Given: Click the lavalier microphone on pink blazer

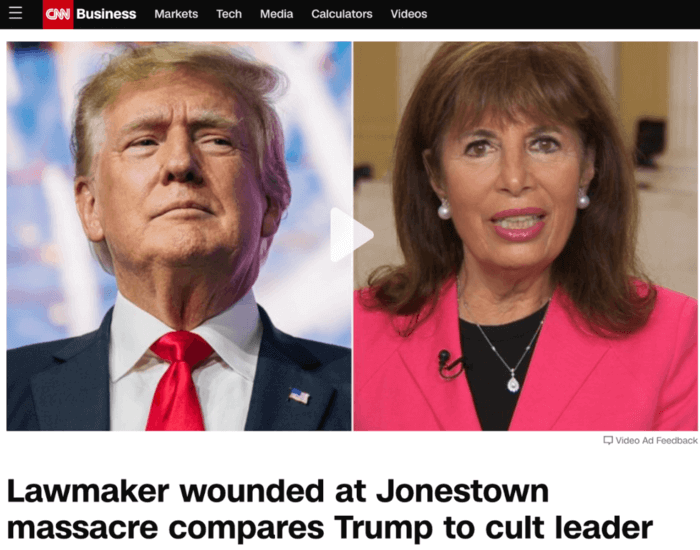Looking at the screenshot, I should point(450,364).
